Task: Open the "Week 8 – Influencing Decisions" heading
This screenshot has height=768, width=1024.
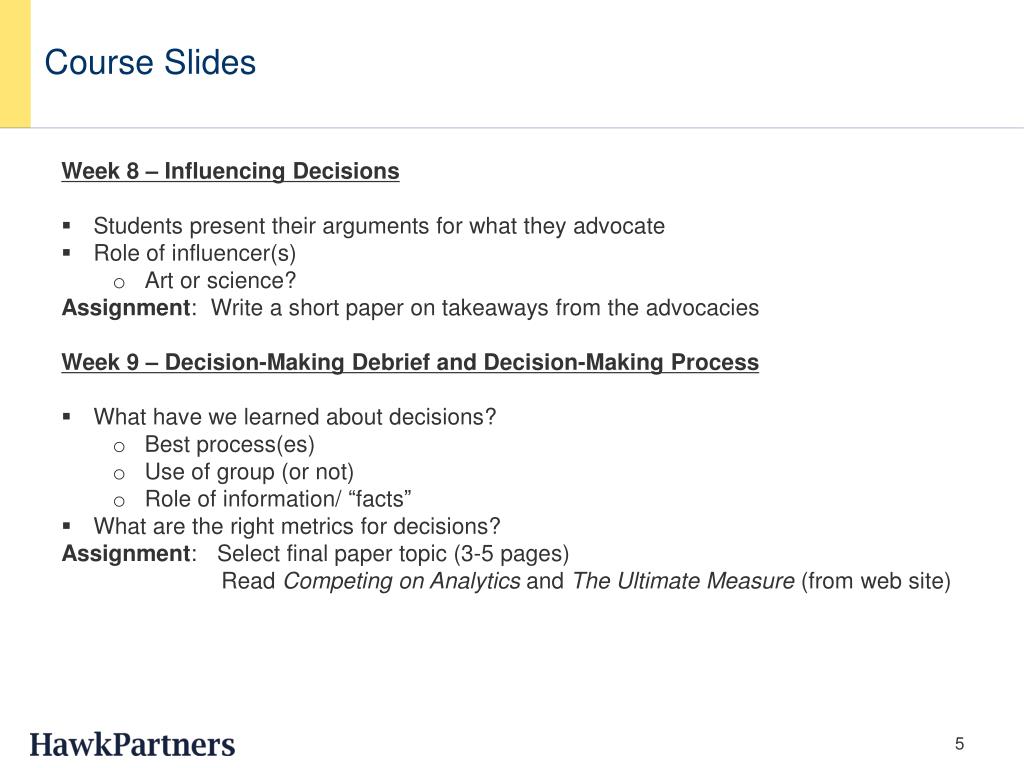Action: [230, 171]
